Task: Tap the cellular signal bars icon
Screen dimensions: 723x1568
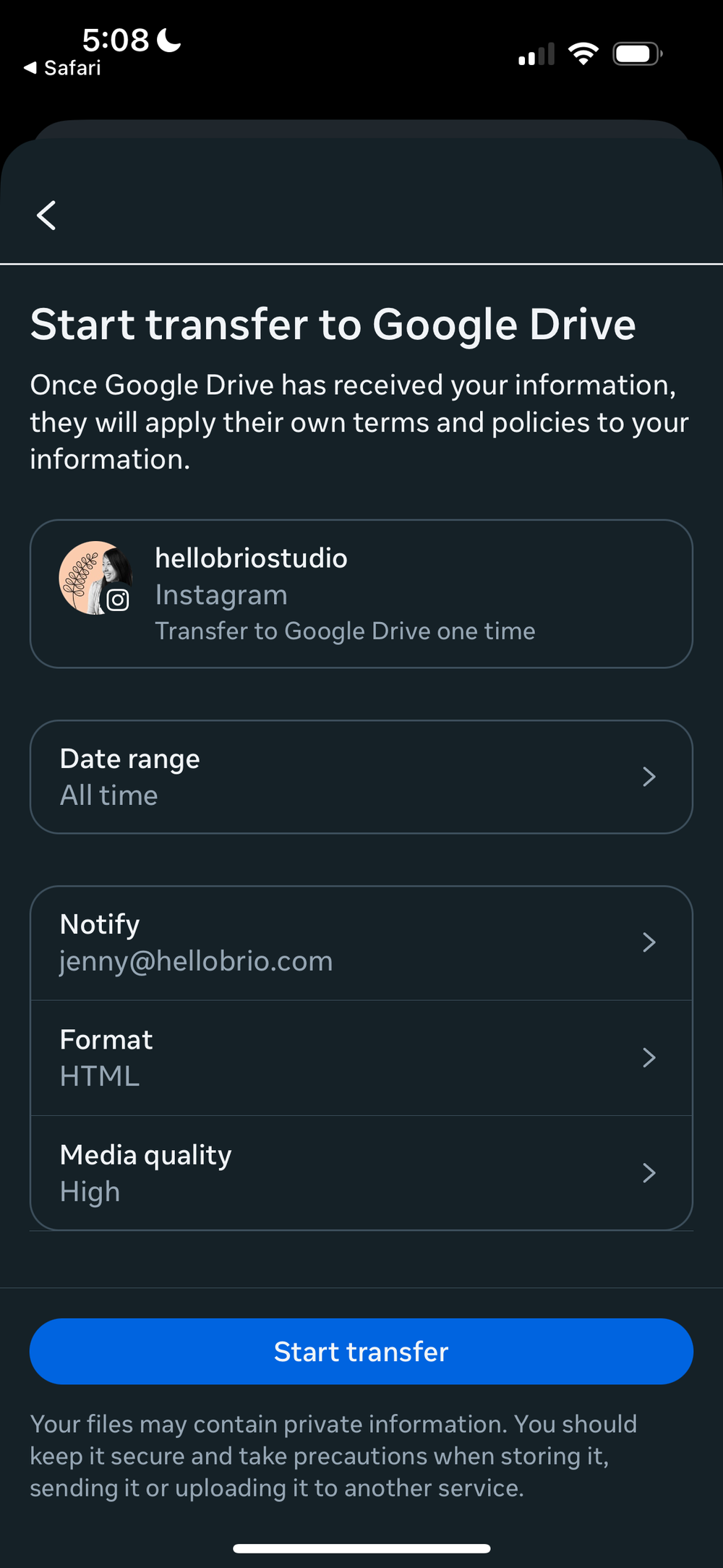Action: pos(536,54)
